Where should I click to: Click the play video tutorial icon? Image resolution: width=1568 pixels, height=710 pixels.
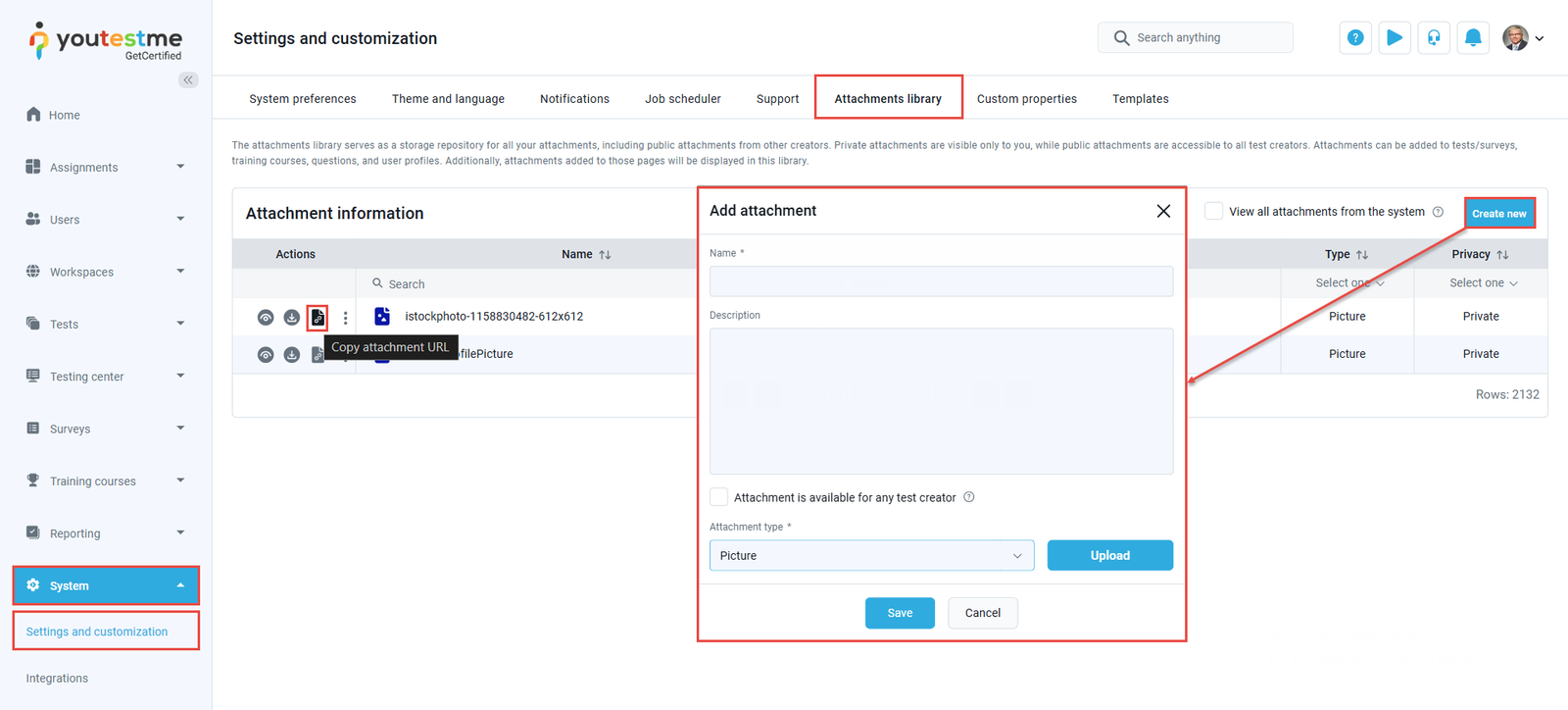coord(1394,38)
